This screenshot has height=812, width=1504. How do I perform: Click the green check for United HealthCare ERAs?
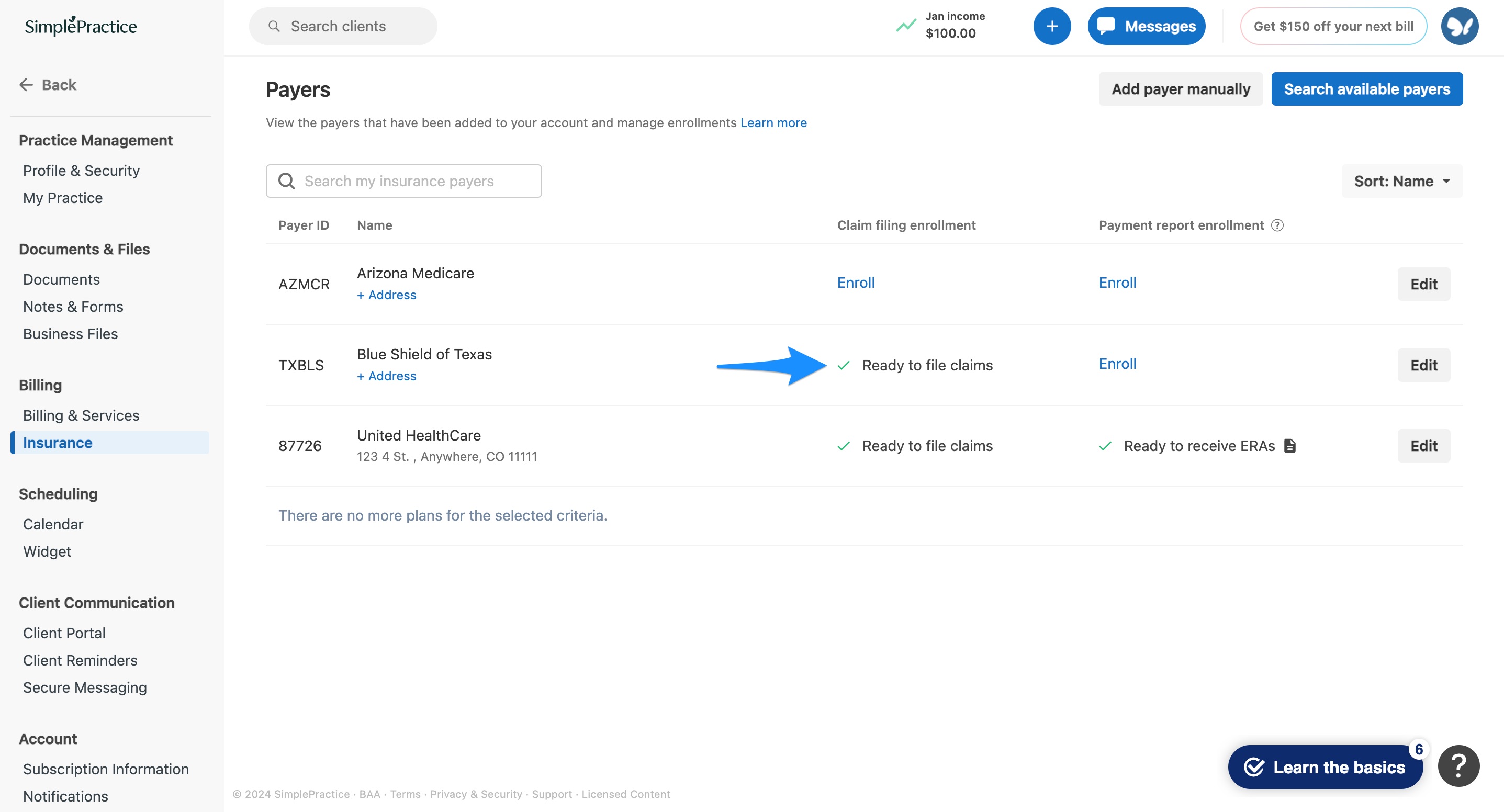click(1106, 446)
